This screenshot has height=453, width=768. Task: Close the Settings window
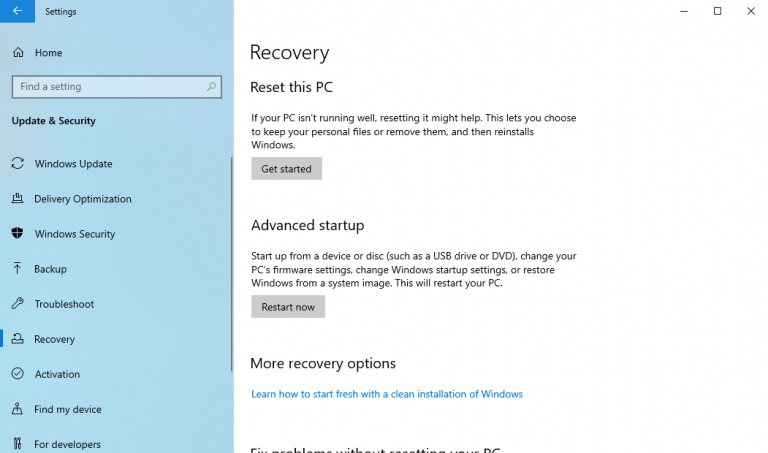(751, 11)
